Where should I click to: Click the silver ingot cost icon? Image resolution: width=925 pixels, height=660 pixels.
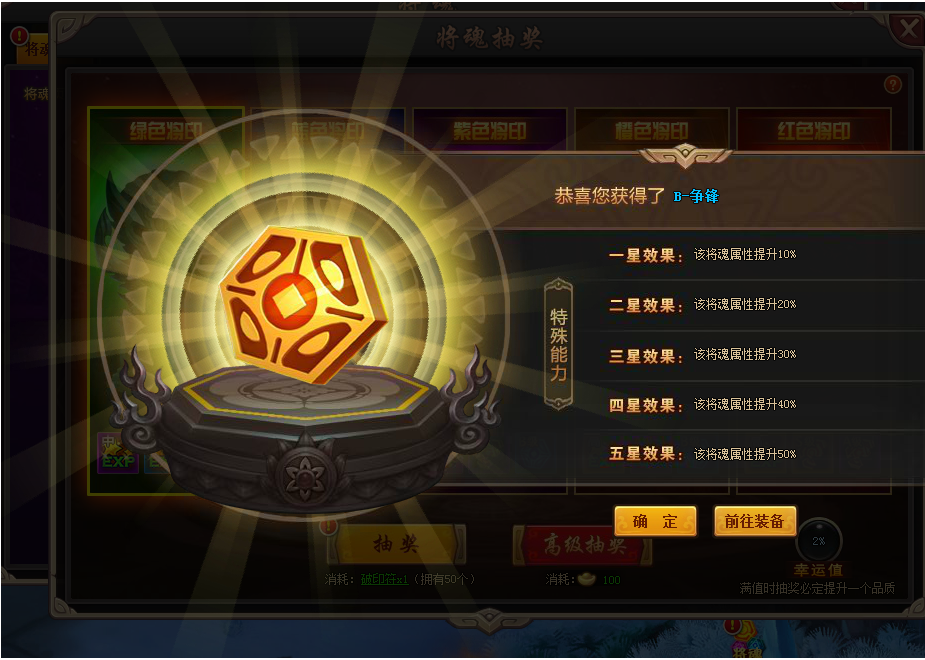tap(586, 579)
